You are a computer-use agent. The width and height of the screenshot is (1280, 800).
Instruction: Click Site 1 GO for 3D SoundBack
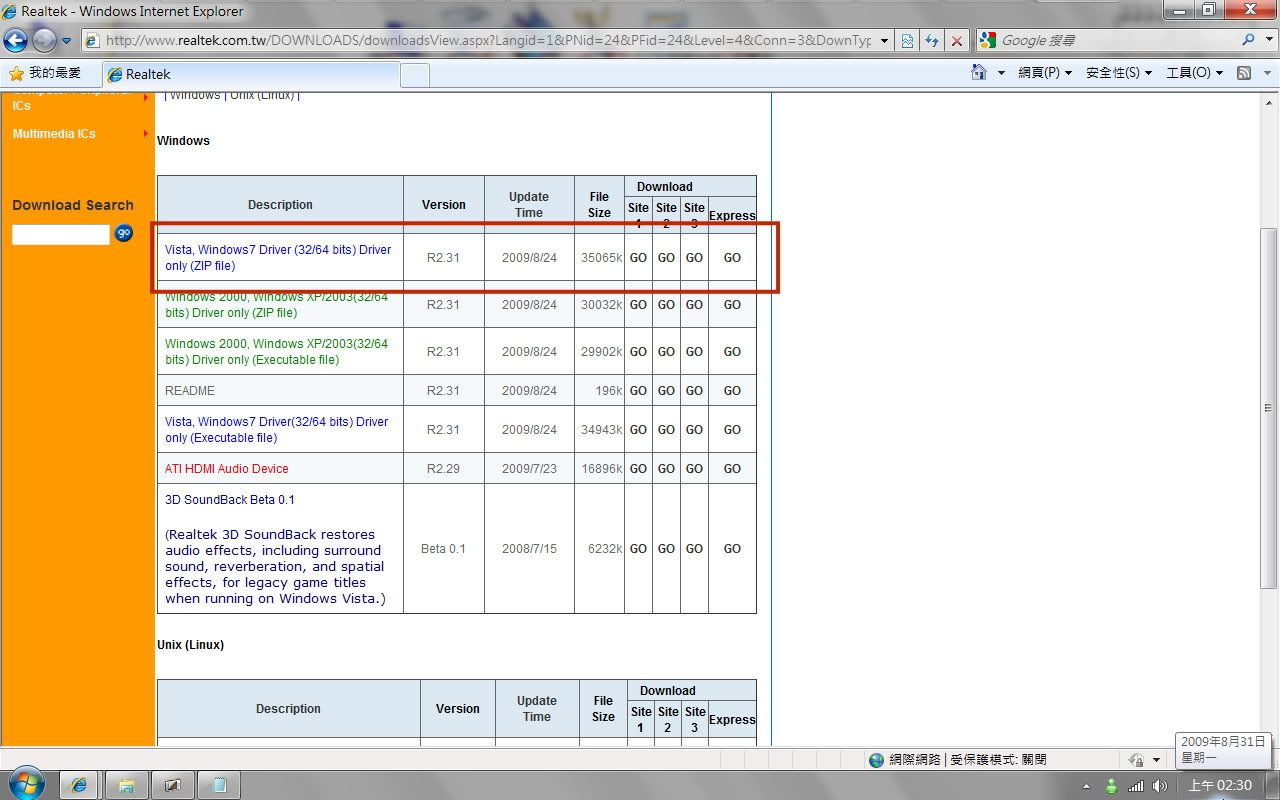pyautogui.click(x=638, y=549)
